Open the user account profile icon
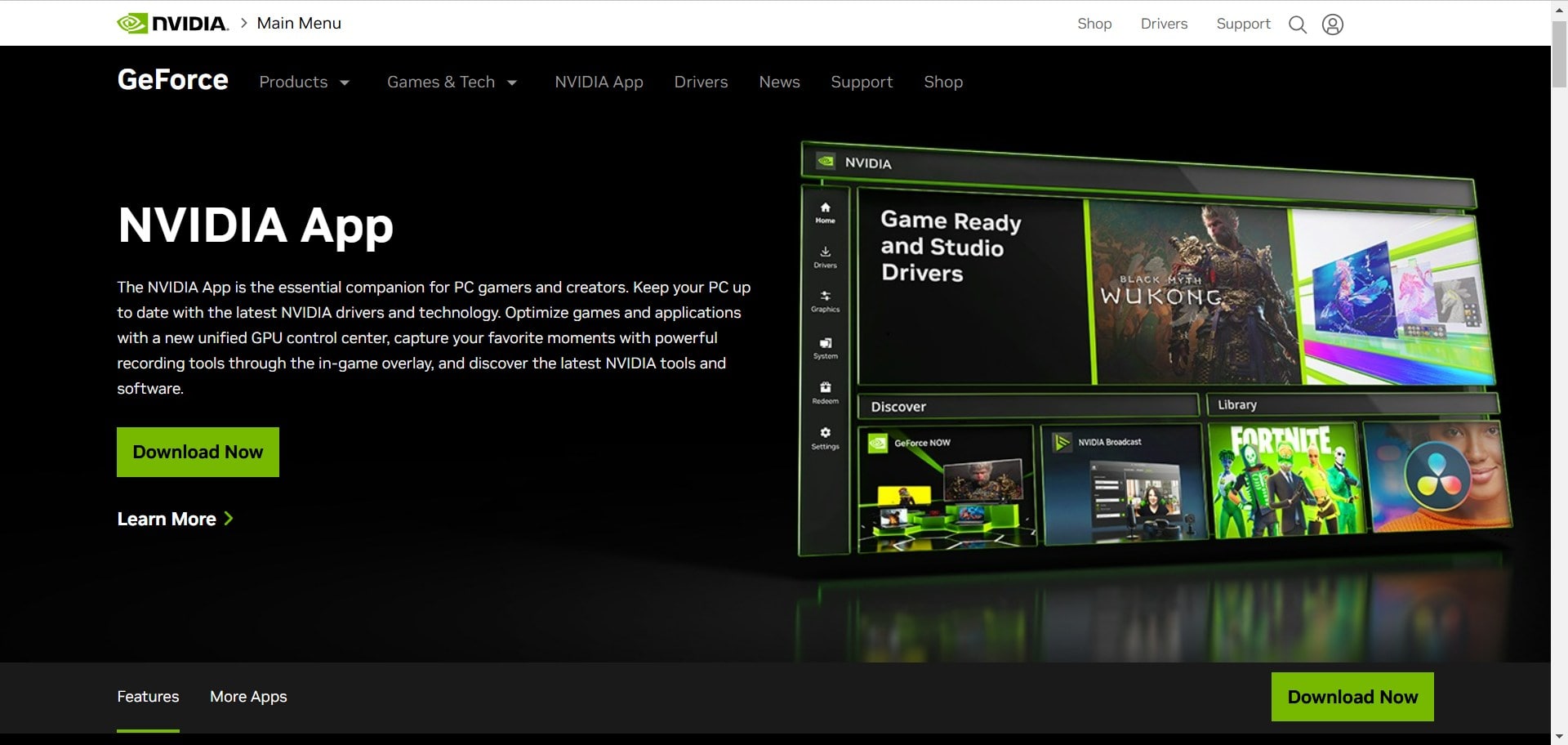The image size is (1568, 745). tap(1333, 25)
